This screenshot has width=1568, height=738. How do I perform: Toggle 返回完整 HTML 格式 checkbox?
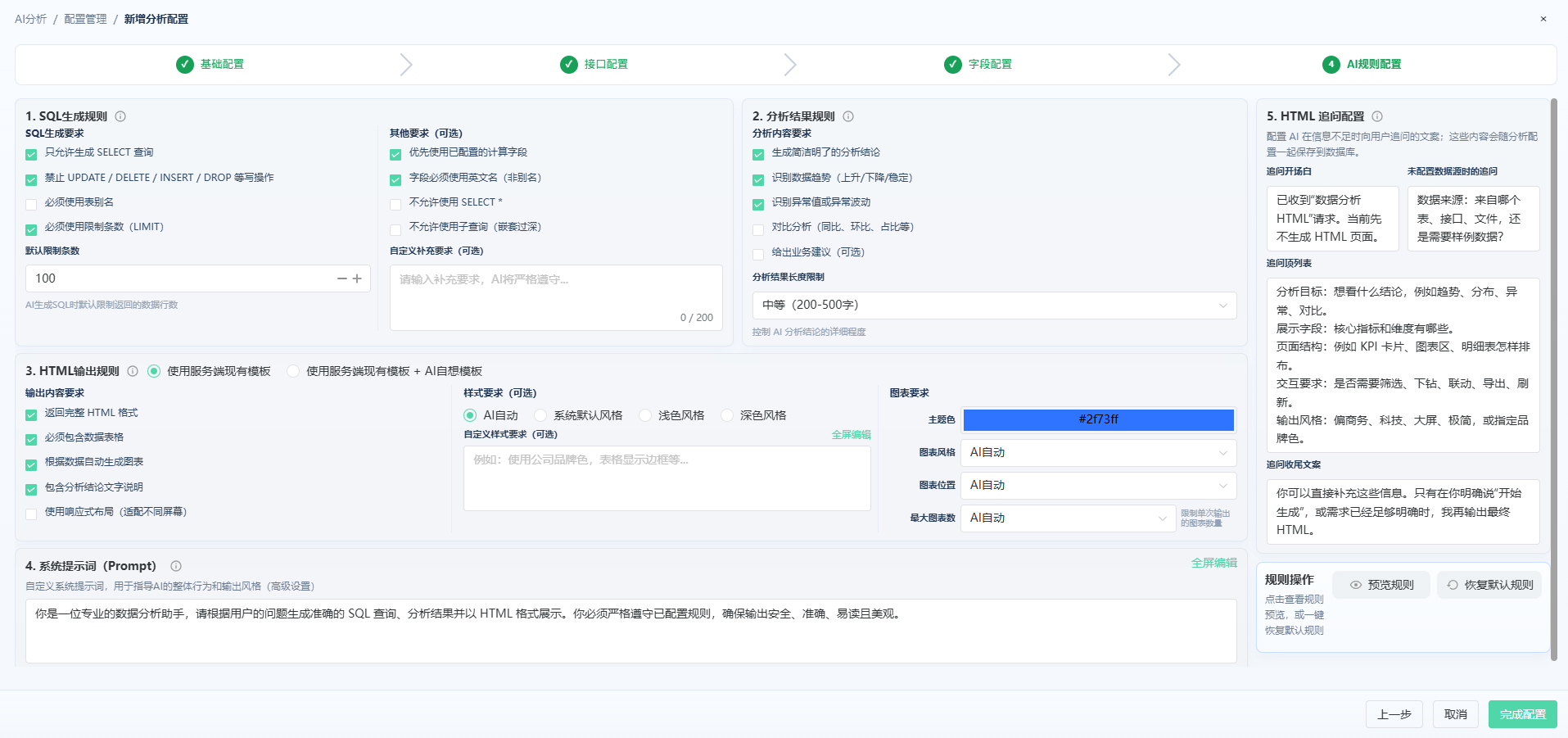tap(31, 414)
